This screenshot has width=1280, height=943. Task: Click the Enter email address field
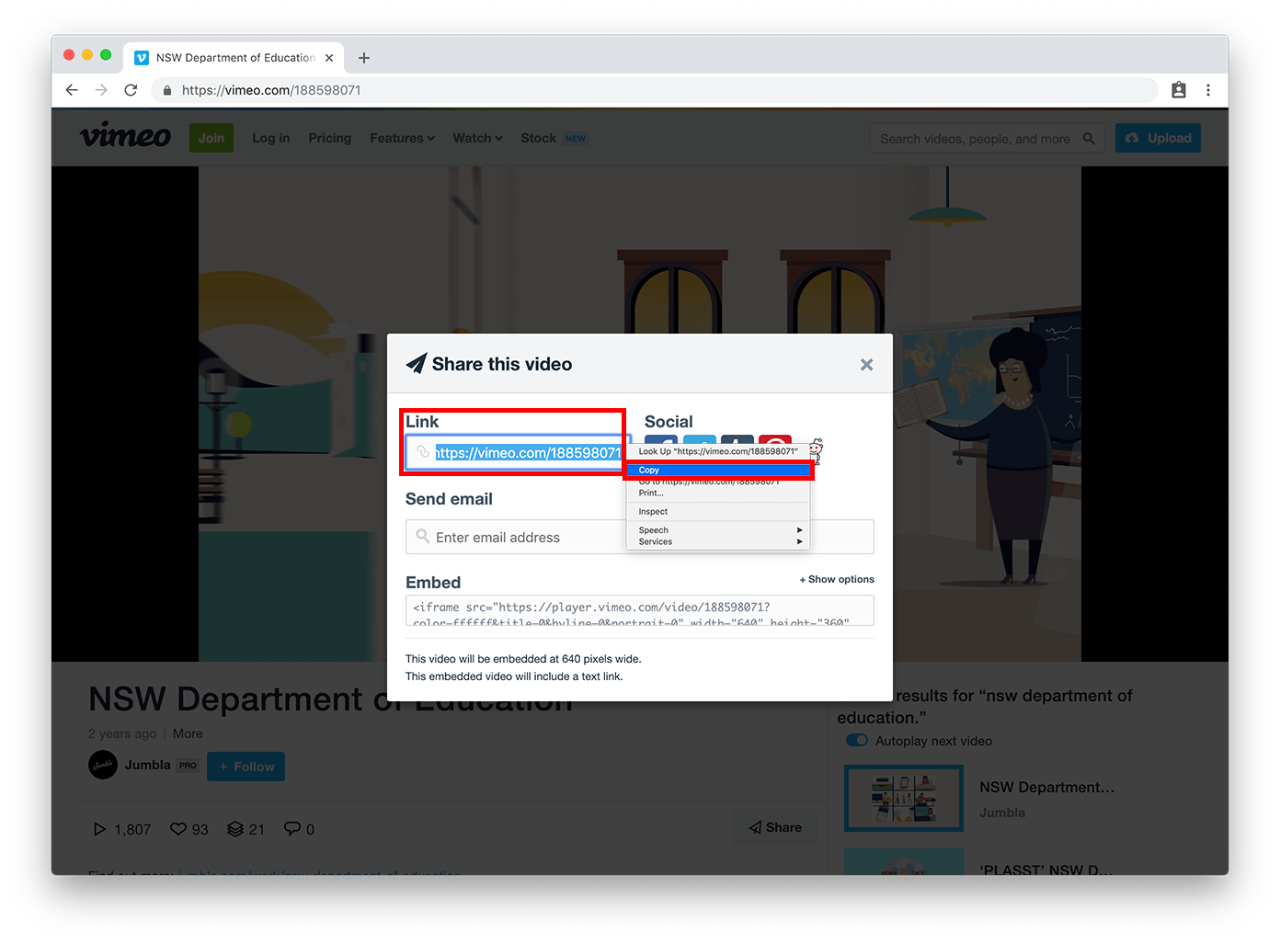pyautogui.click(x=640, y=537)
